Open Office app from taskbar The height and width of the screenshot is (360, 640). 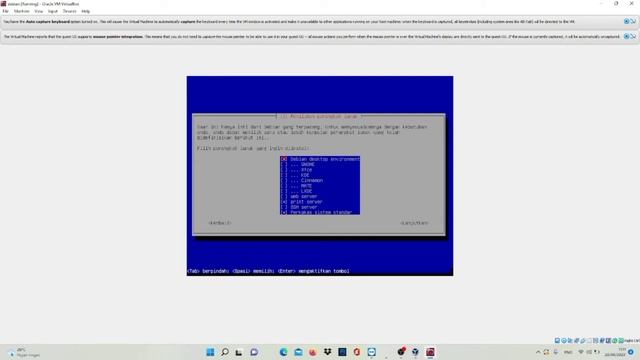(x=357, y=352)
